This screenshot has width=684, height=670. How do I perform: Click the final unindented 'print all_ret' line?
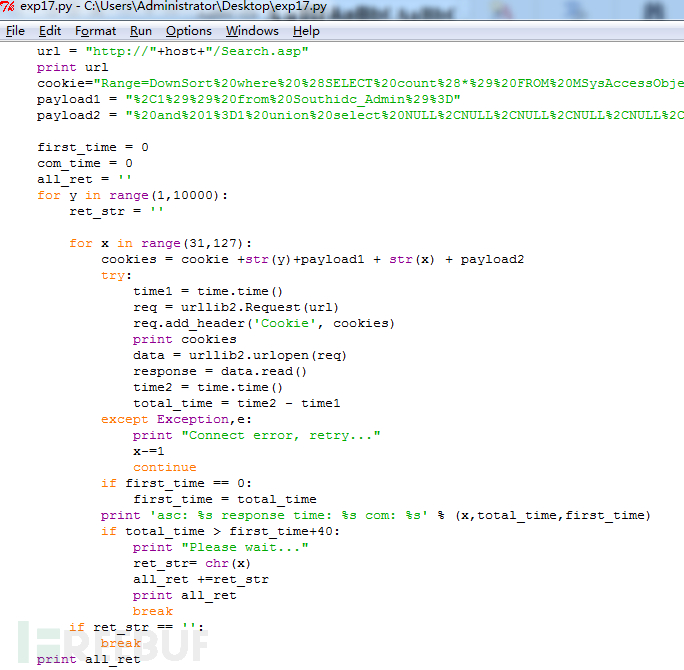(89, 660)
